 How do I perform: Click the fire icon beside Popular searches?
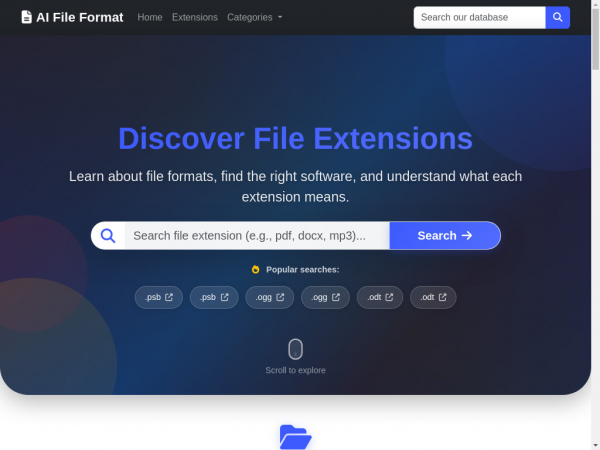point(256,269)
